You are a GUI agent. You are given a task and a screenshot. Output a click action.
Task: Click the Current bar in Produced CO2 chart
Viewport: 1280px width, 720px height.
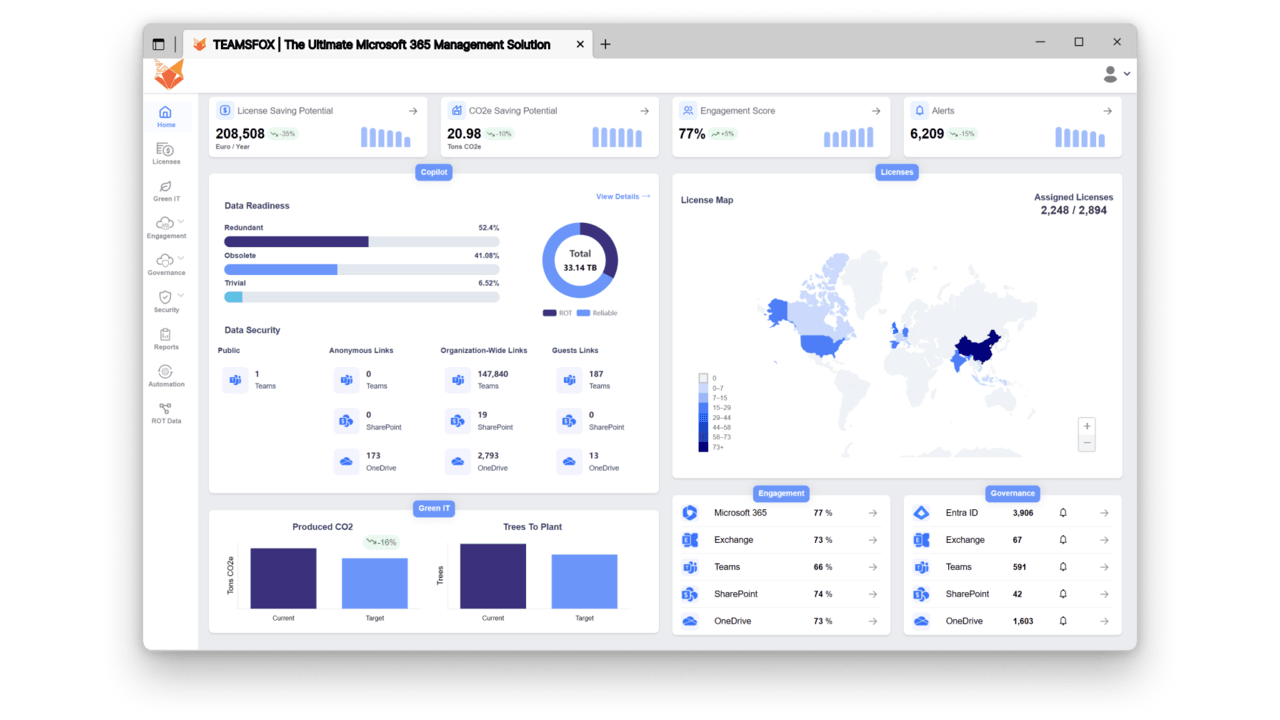pos(283,578)
